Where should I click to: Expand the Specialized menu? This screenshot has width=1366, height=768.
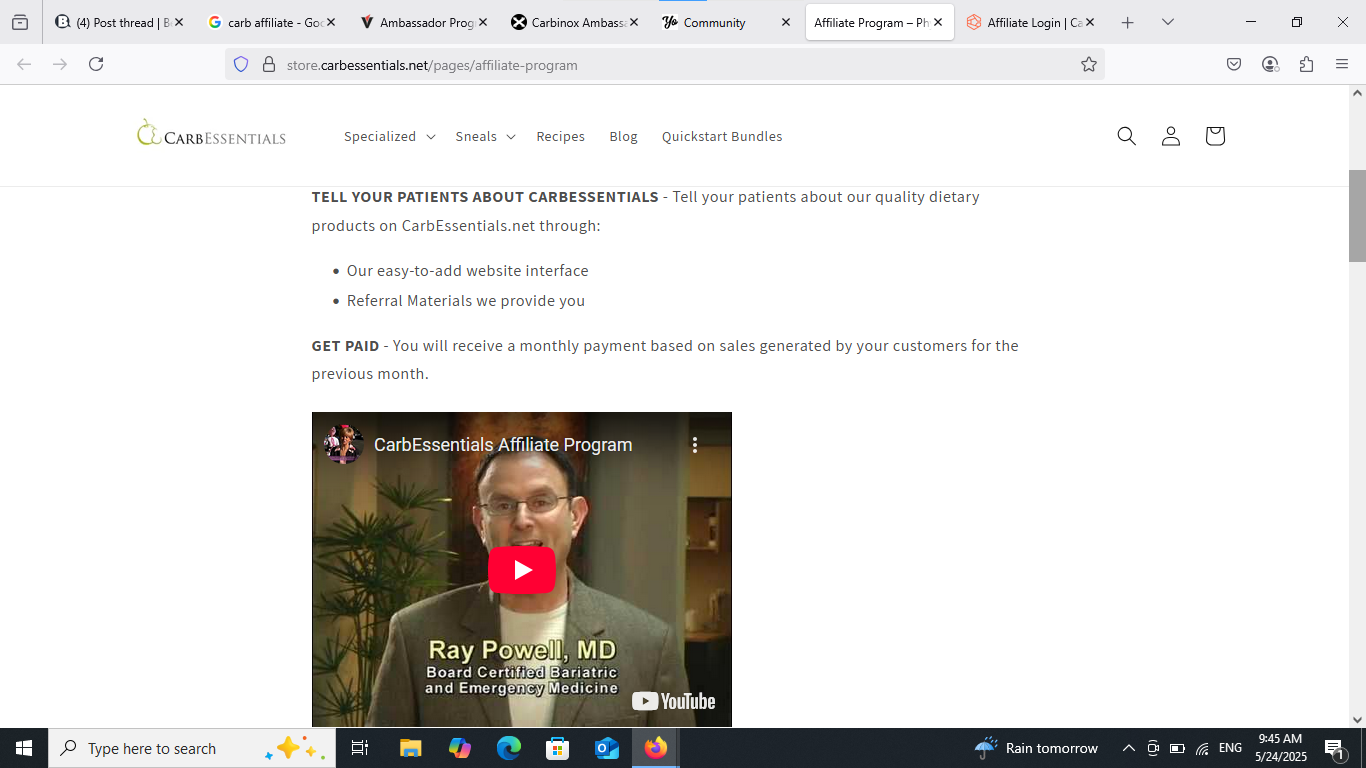coord(390,136)
